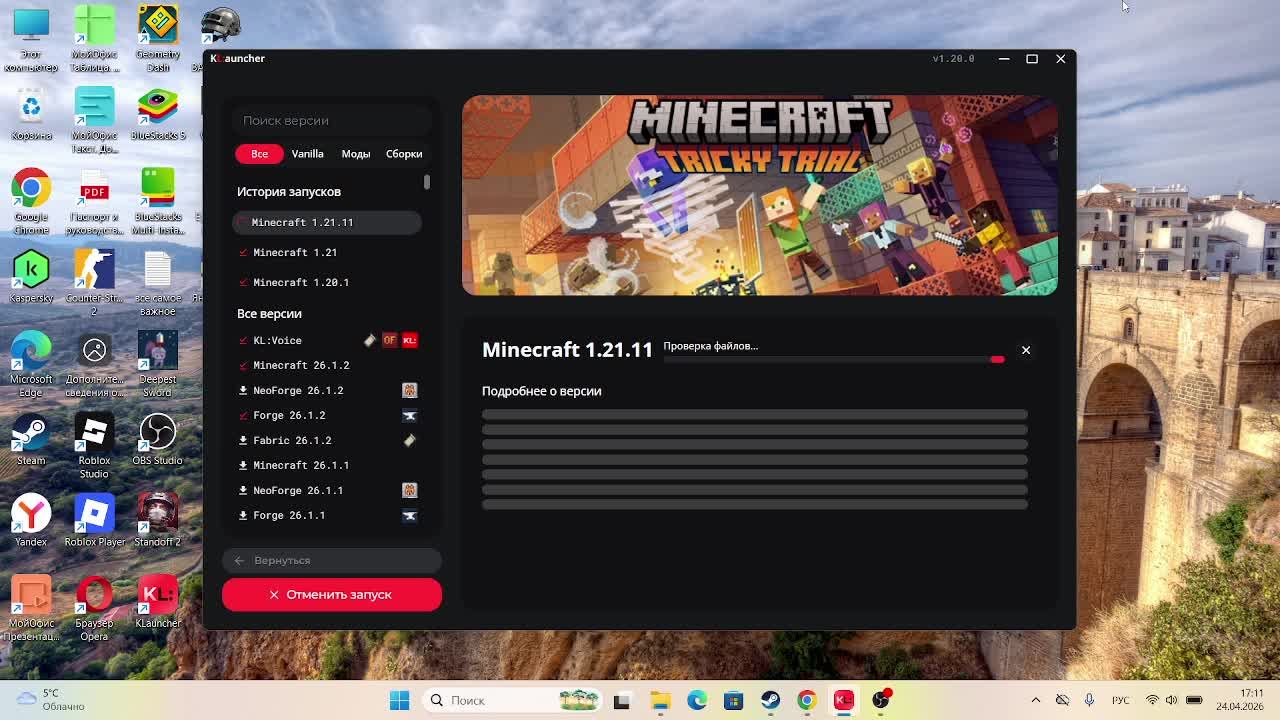
Task: Click the Fabric icon on KL:Voice row
Action: point(370,340)
